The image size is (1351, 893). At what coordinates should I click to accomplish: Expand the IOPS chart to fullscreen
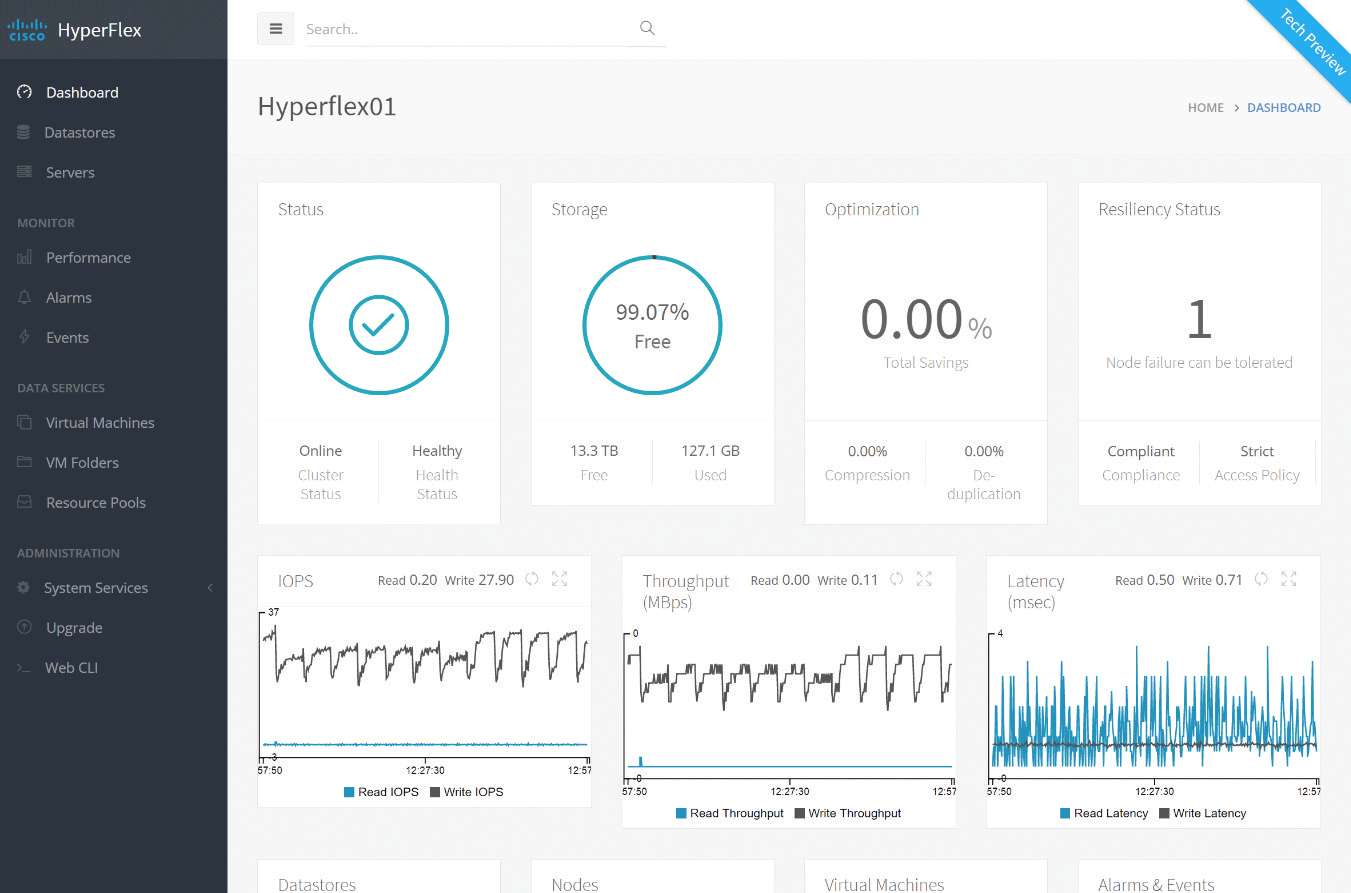(559, 579)
